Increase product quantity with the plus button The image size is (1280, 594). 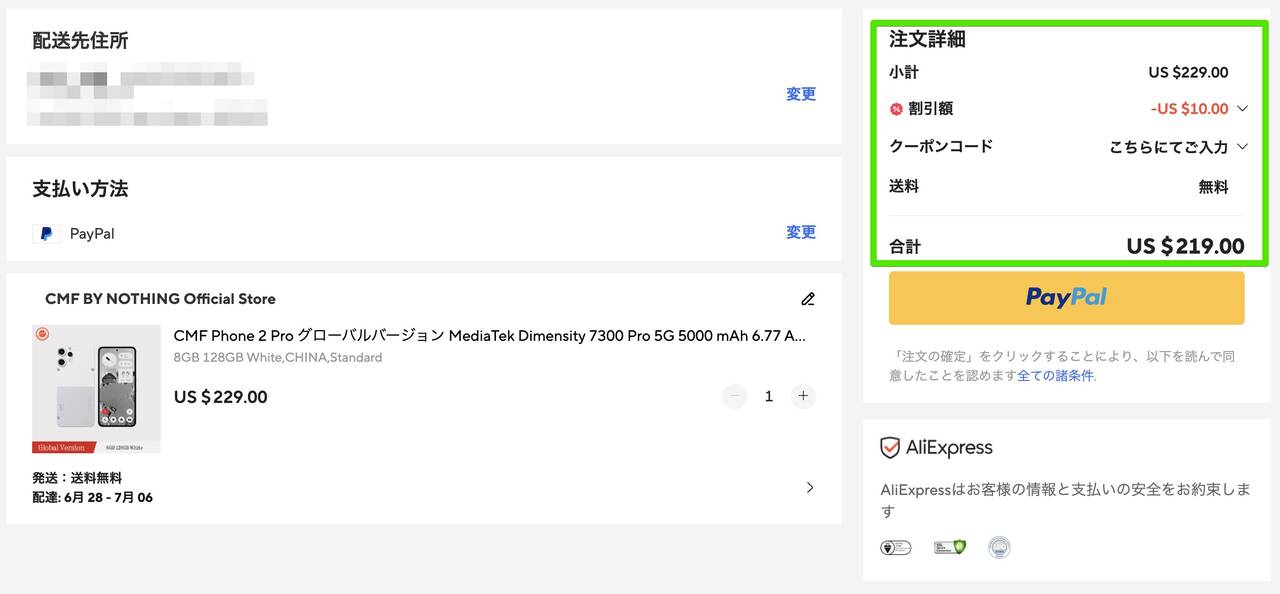[803, 396]
